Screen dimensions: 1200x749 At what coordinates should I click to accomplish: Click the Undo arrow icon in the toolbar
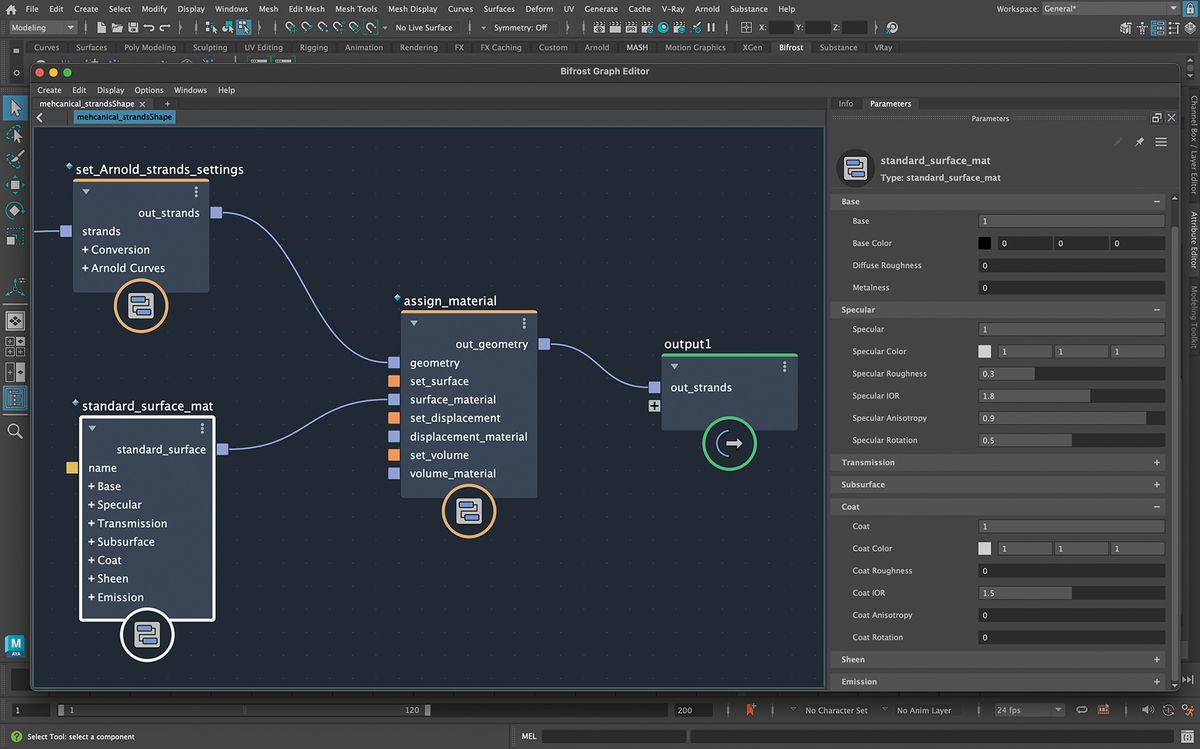(x=150, y=28)
